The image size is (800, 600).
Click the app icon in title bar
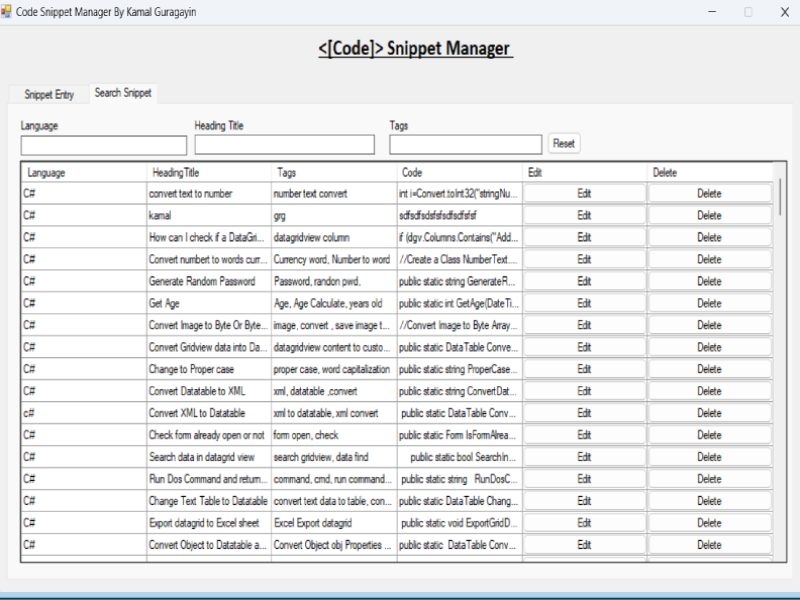point(7,10)
